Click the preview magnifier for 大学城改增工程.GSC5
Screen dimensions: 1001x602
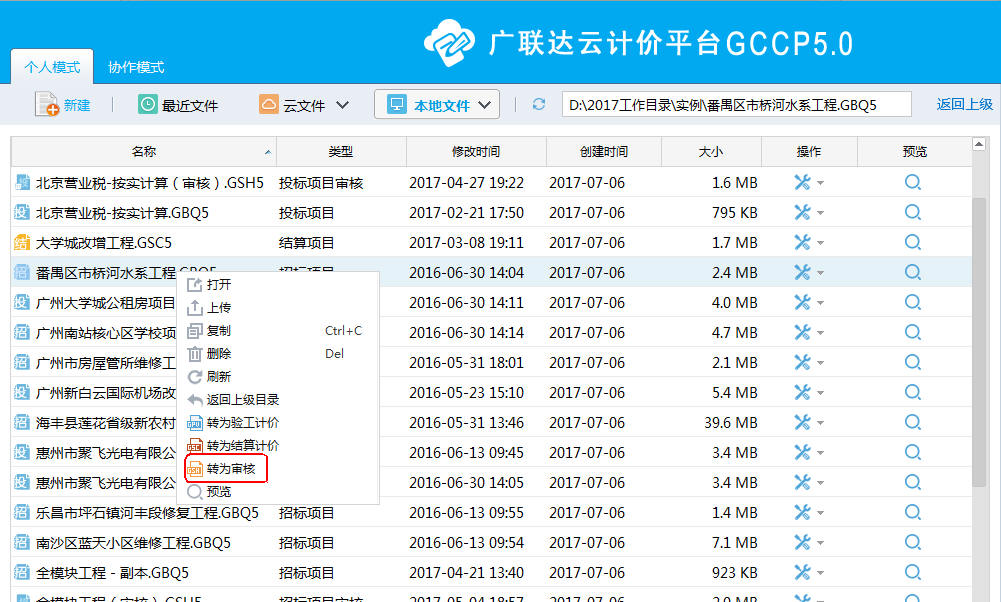coord(912,243)
